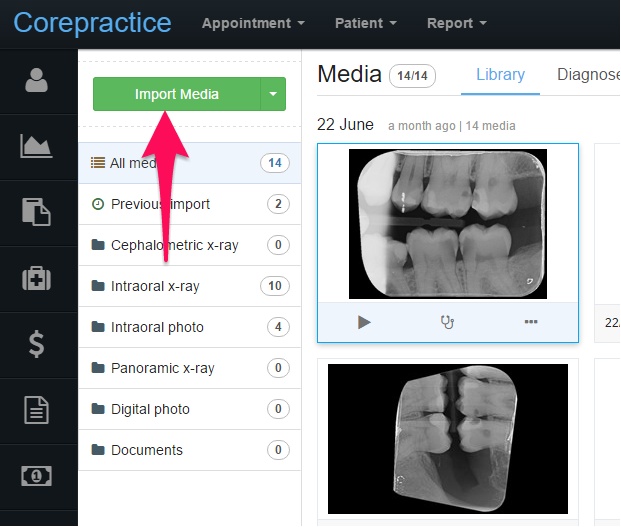The width and height of the screenshot is (621, 527).
Task: Select the Intraoral x-ray folder
Action: (190, 286)
